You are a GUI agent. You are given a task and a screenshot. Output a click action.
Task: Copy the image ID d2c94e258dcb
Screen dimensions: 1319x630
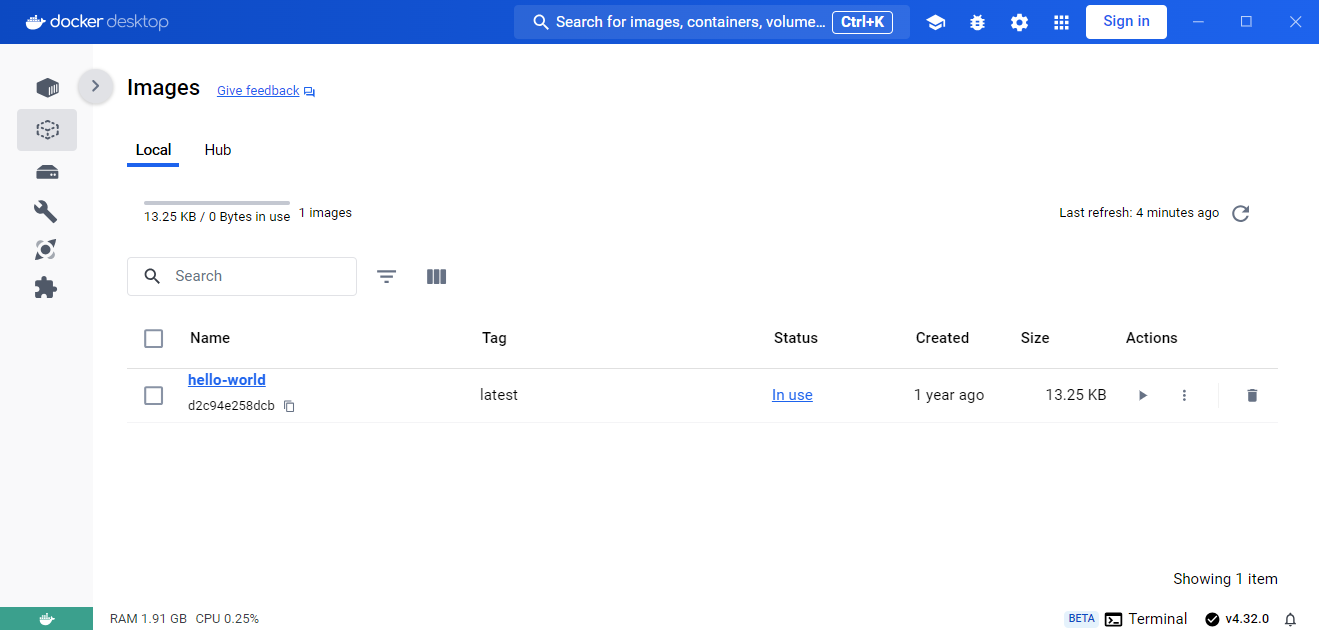tap(289, 407)
